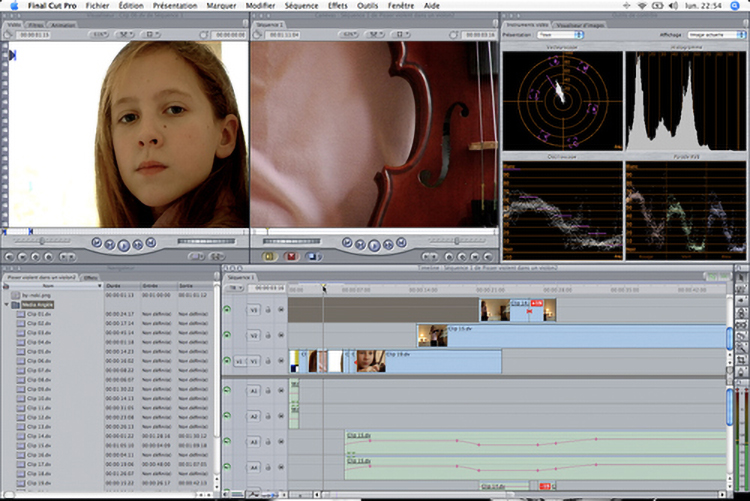Go to next edit in the Viewer
Screen dimensions: 750x501
(x=151, y=243)
